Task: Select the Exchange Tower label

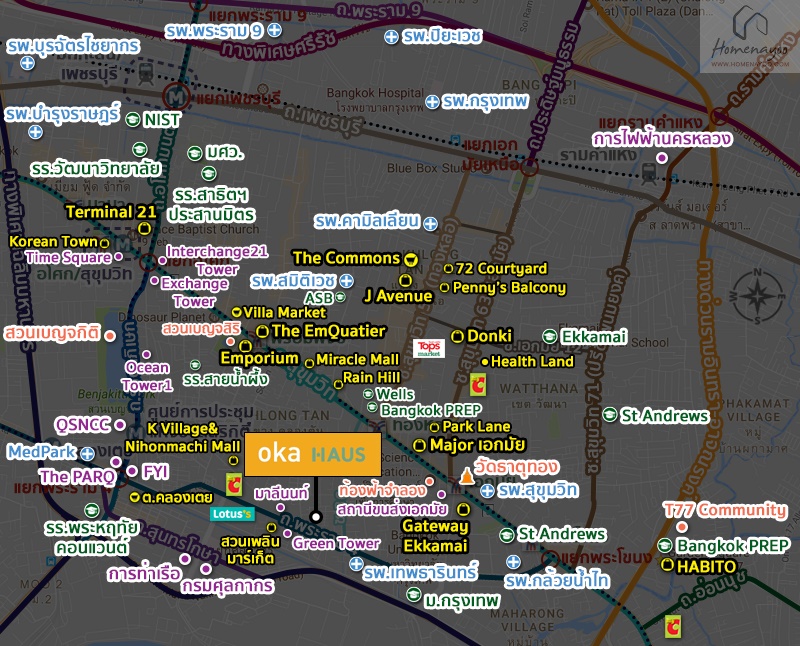Action: coord(195,292)
